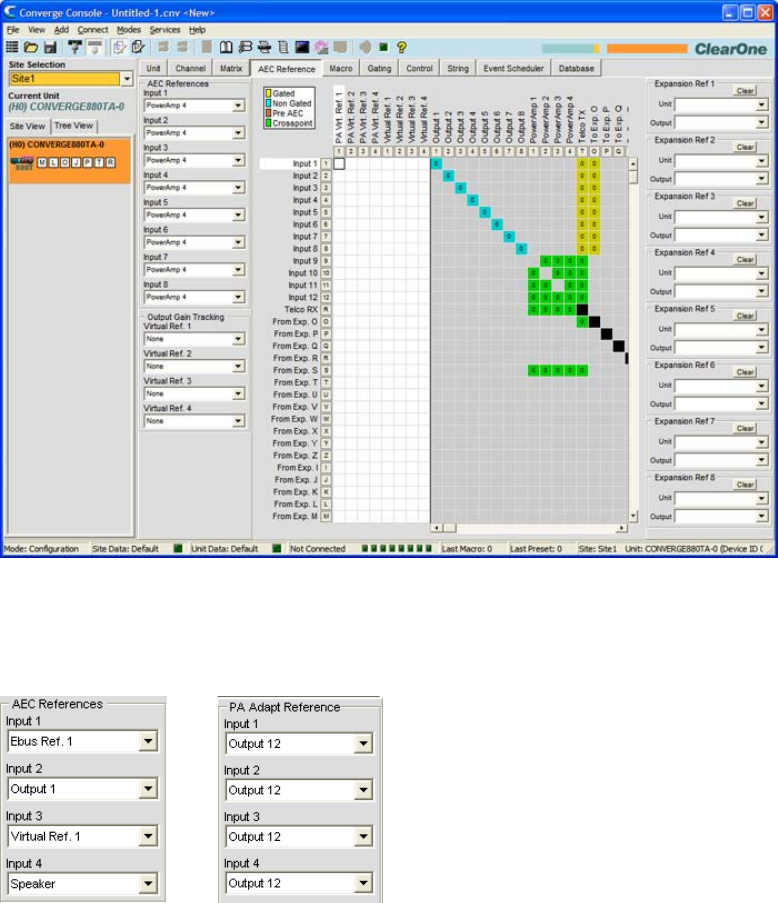778x903 pixels.
Task: Toggle Telco RX to Telco TX black cell
Action: point(582,310)
